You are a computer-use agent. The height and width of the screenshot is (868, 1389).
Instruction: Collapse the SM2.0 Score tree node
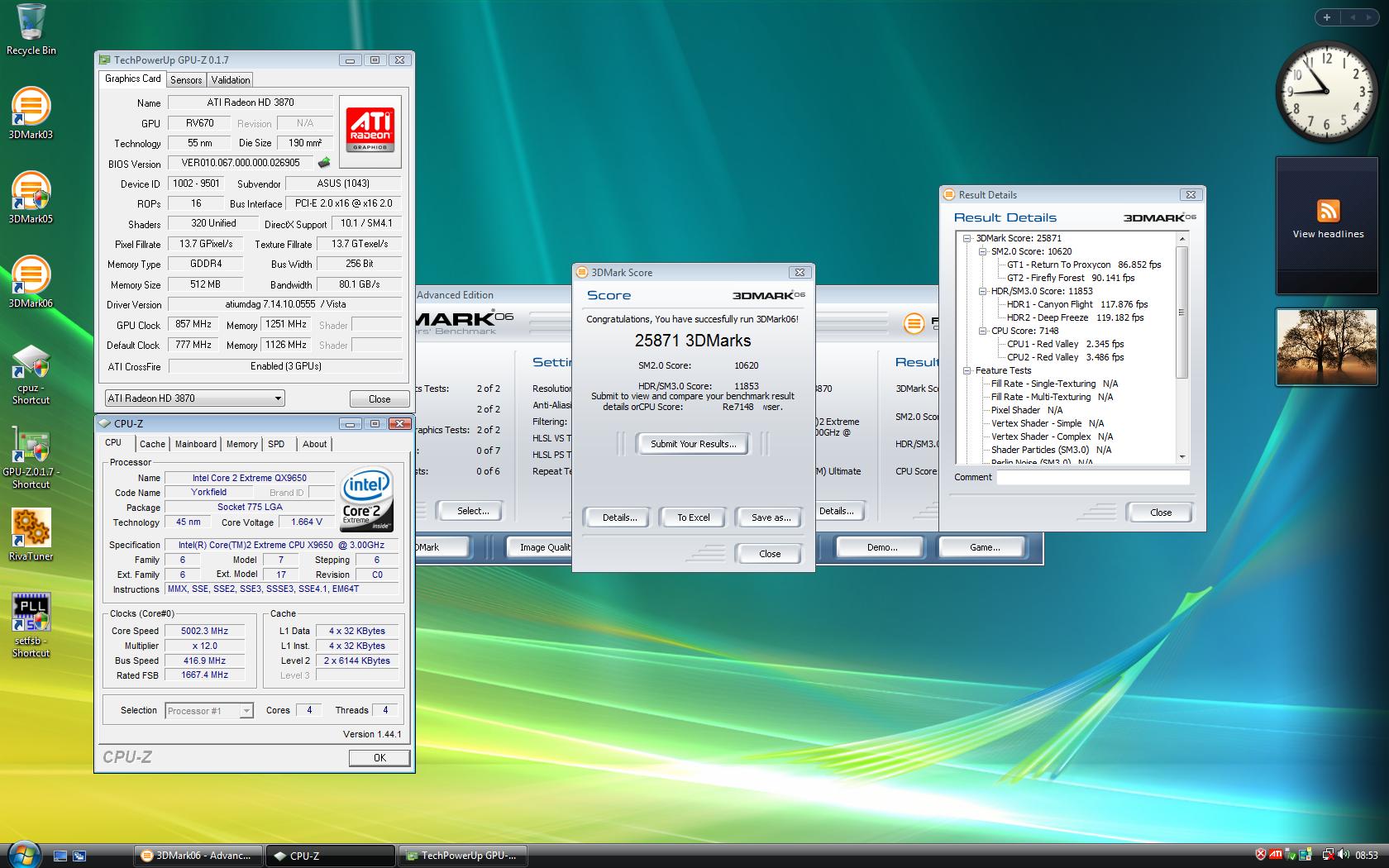click(x=982, y=251)
